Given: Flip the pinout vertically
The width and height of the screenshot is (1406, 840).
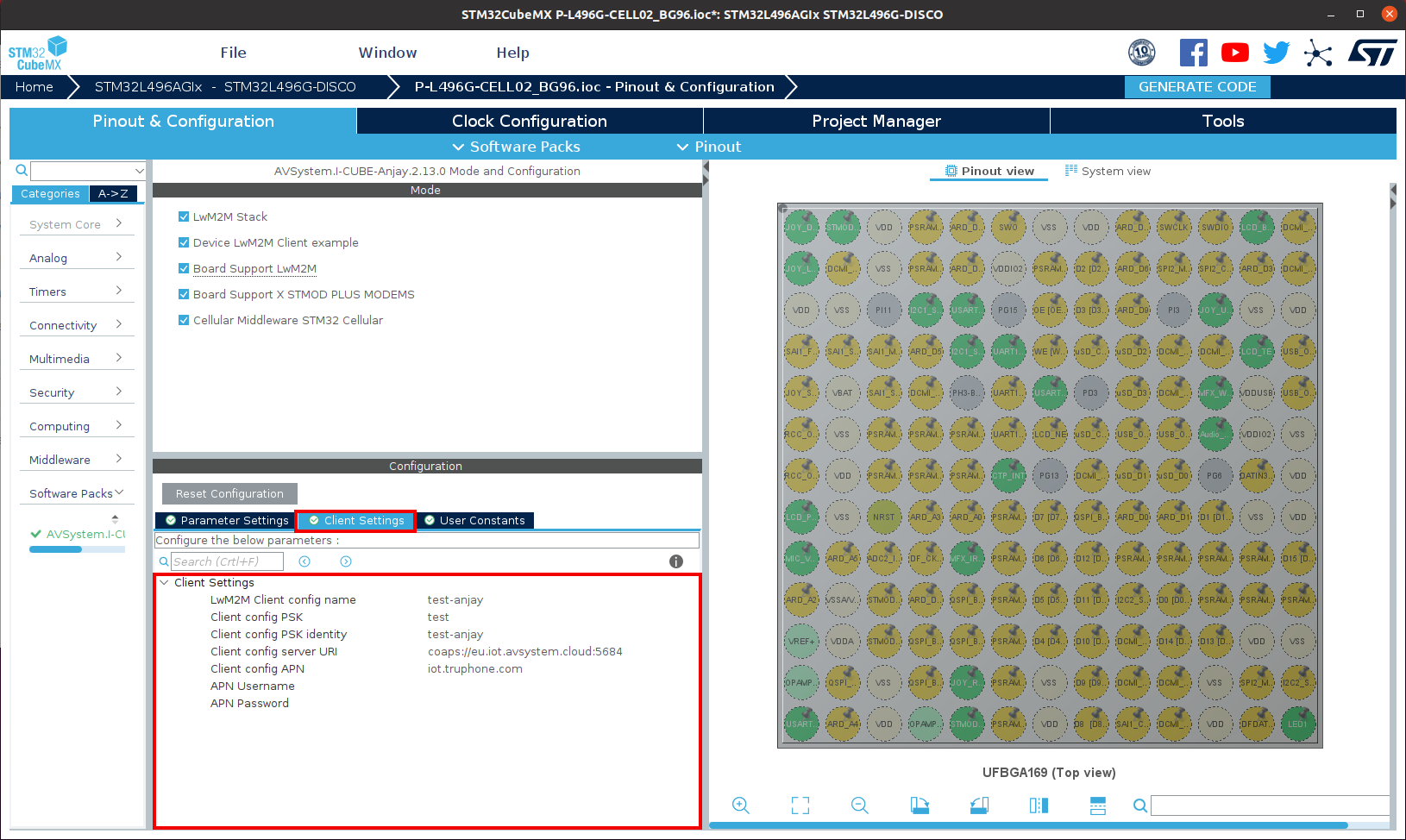Looking at the screenshot, I should pyautogui.click(x=1098, y=806).
